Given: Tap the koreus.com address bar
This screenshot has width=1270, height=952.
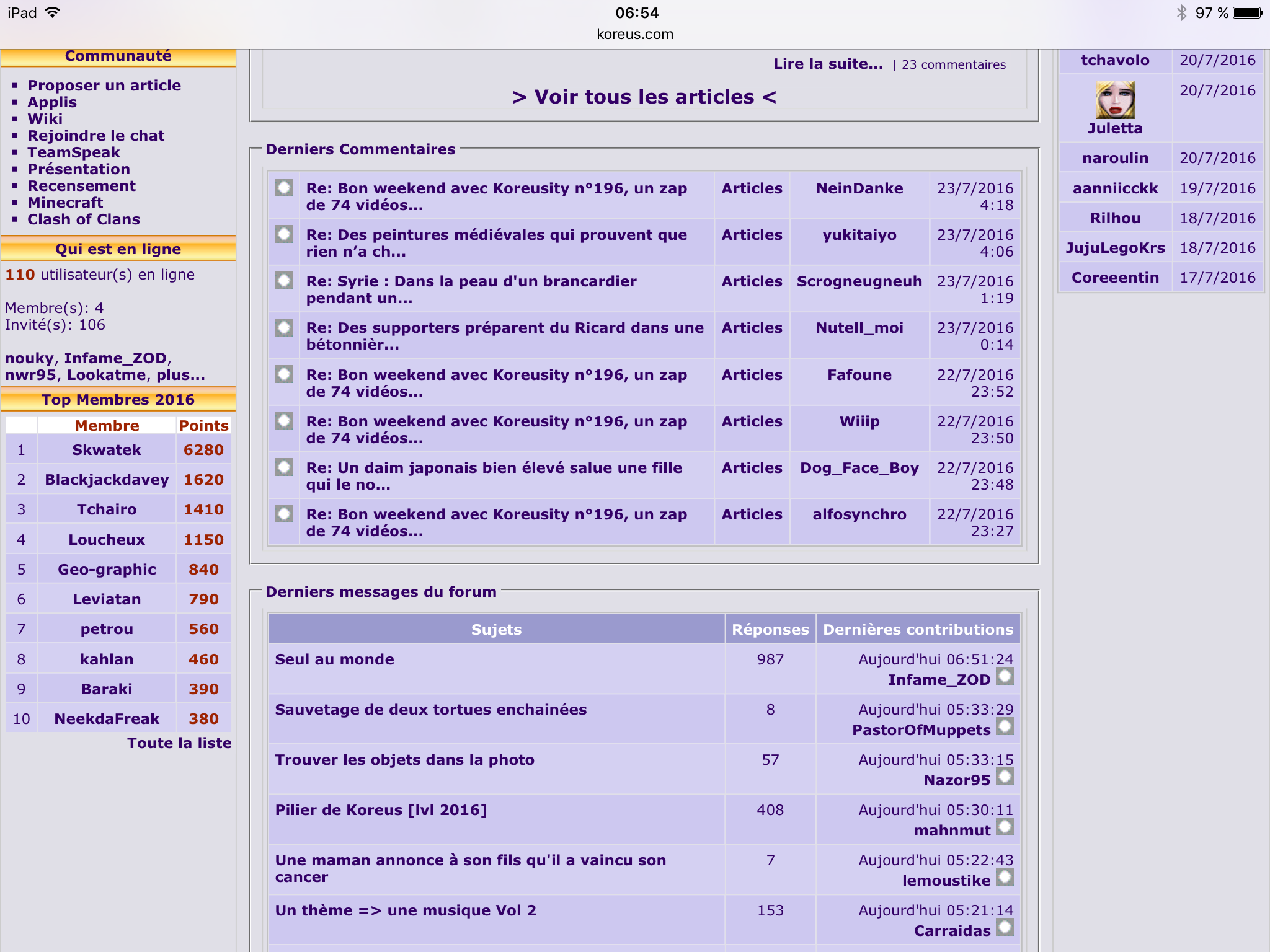Looking at the screenshot, I should [635, 34].
